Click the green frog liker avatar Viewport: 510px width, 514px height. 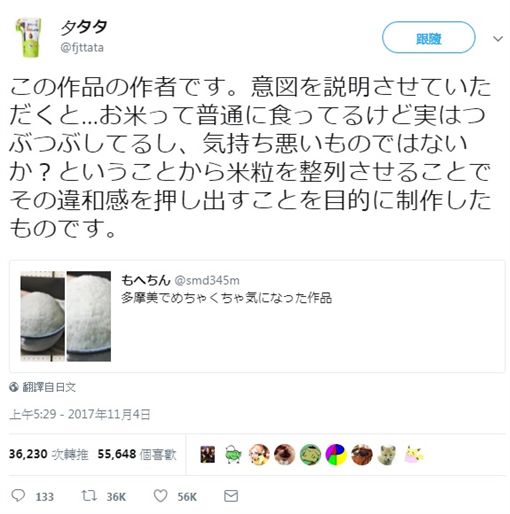[x=310, y=455]
